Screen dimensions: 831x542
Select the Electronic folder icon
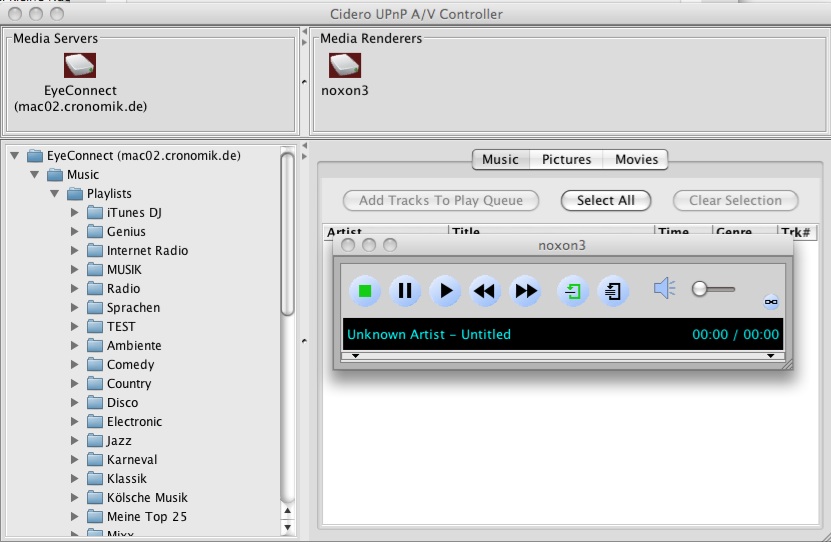click(95, 422)
